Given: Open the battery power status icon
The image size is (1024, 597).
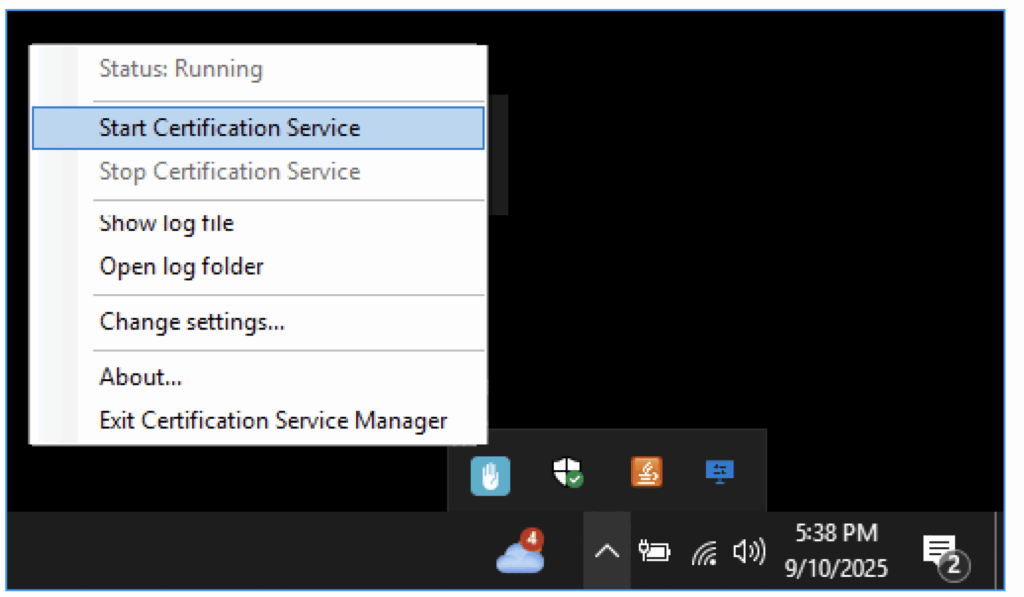Looking at the screenshot, I should click(x=656, y=551).
